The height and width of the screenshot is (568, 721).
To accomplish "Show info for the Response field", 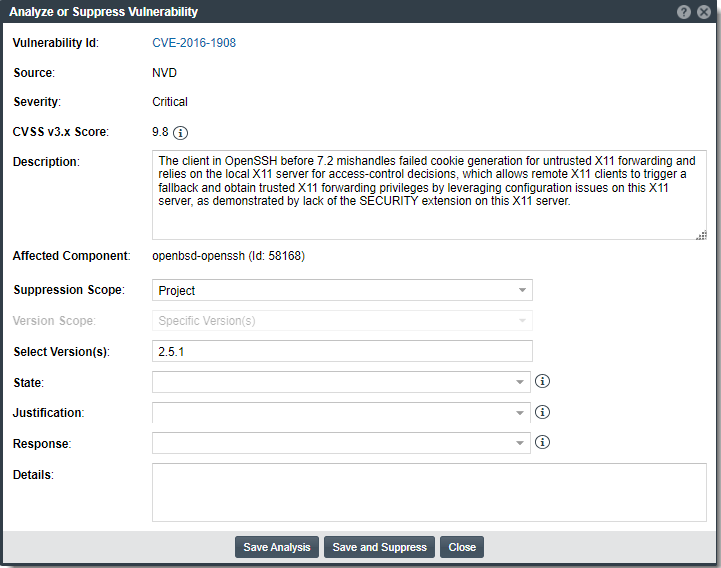I will [543, 443].
